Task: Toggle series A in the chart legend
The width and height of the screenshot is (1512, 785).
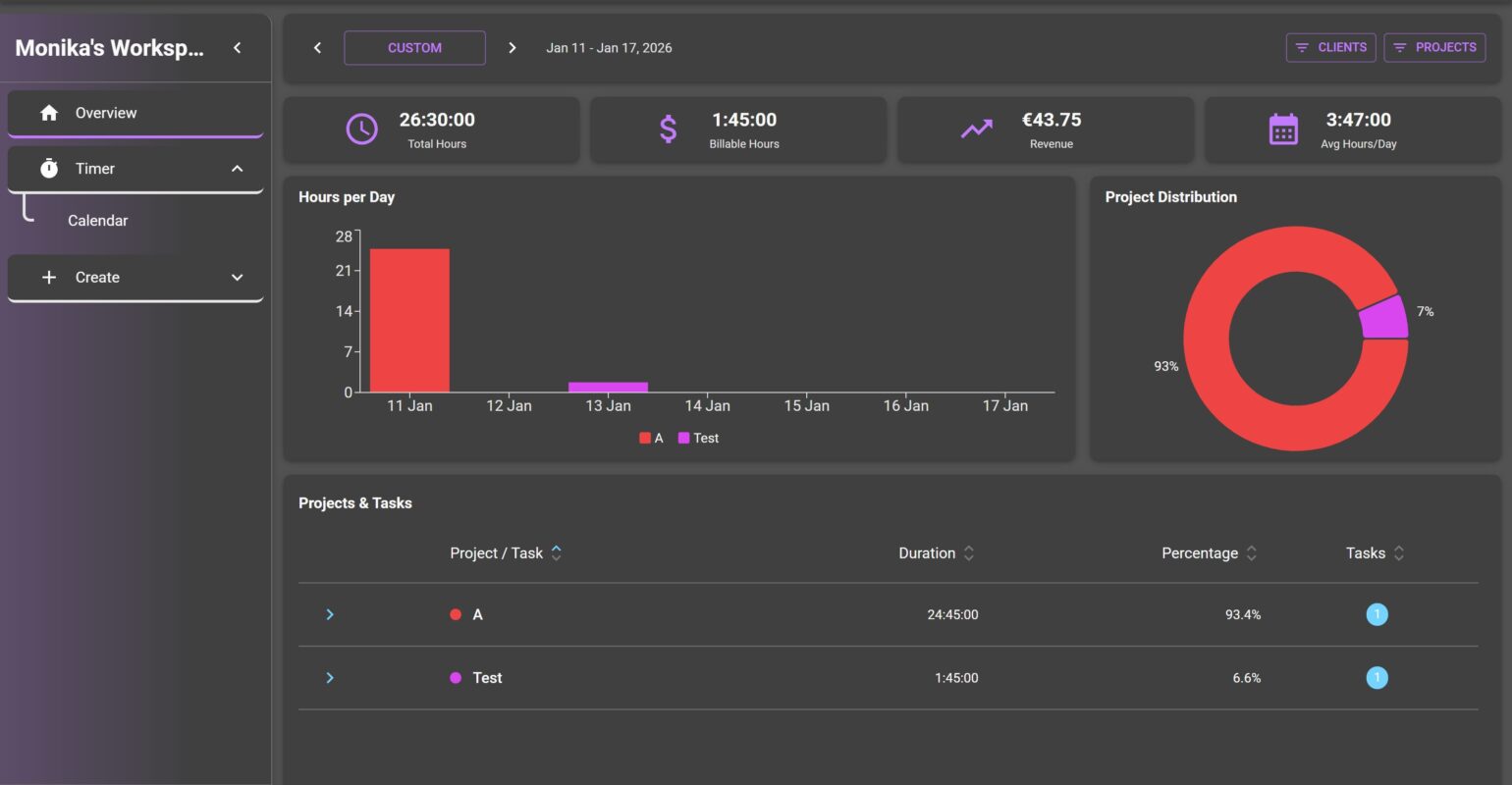Action: click(x=652, y=439)
